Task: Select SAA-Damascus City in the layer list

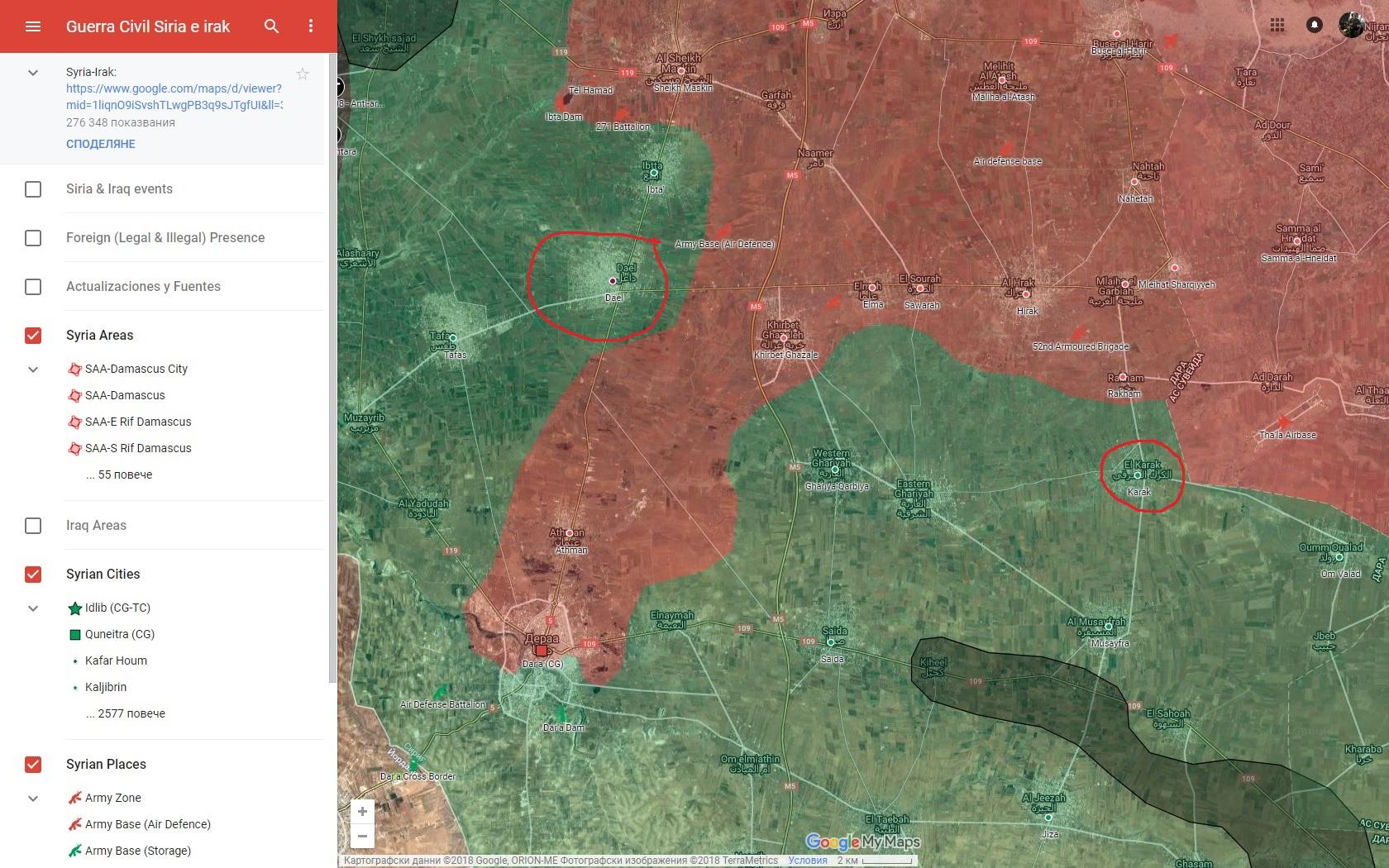Action: pos(136,369)
